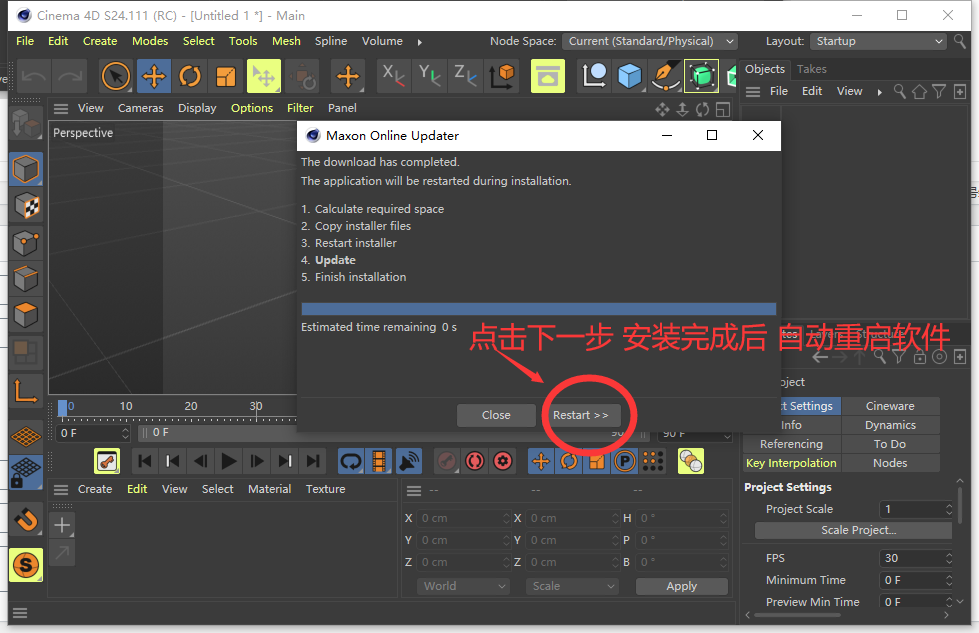The width and height of the screenshot is (979, 633).
Task: Click the Project Scale value field
Action: [915, 509]
